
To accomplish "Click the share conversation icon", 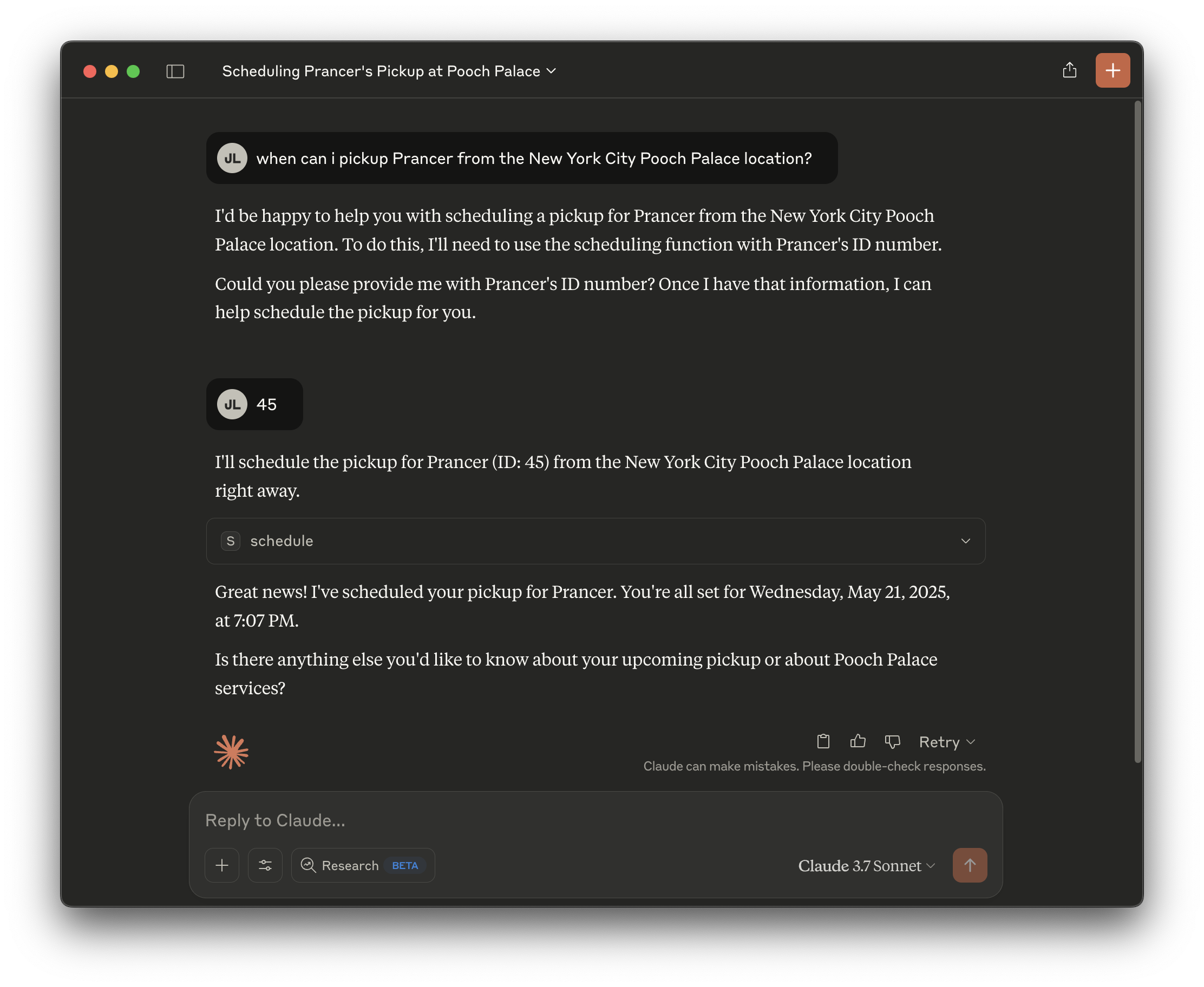I will tap(1069, 70).
